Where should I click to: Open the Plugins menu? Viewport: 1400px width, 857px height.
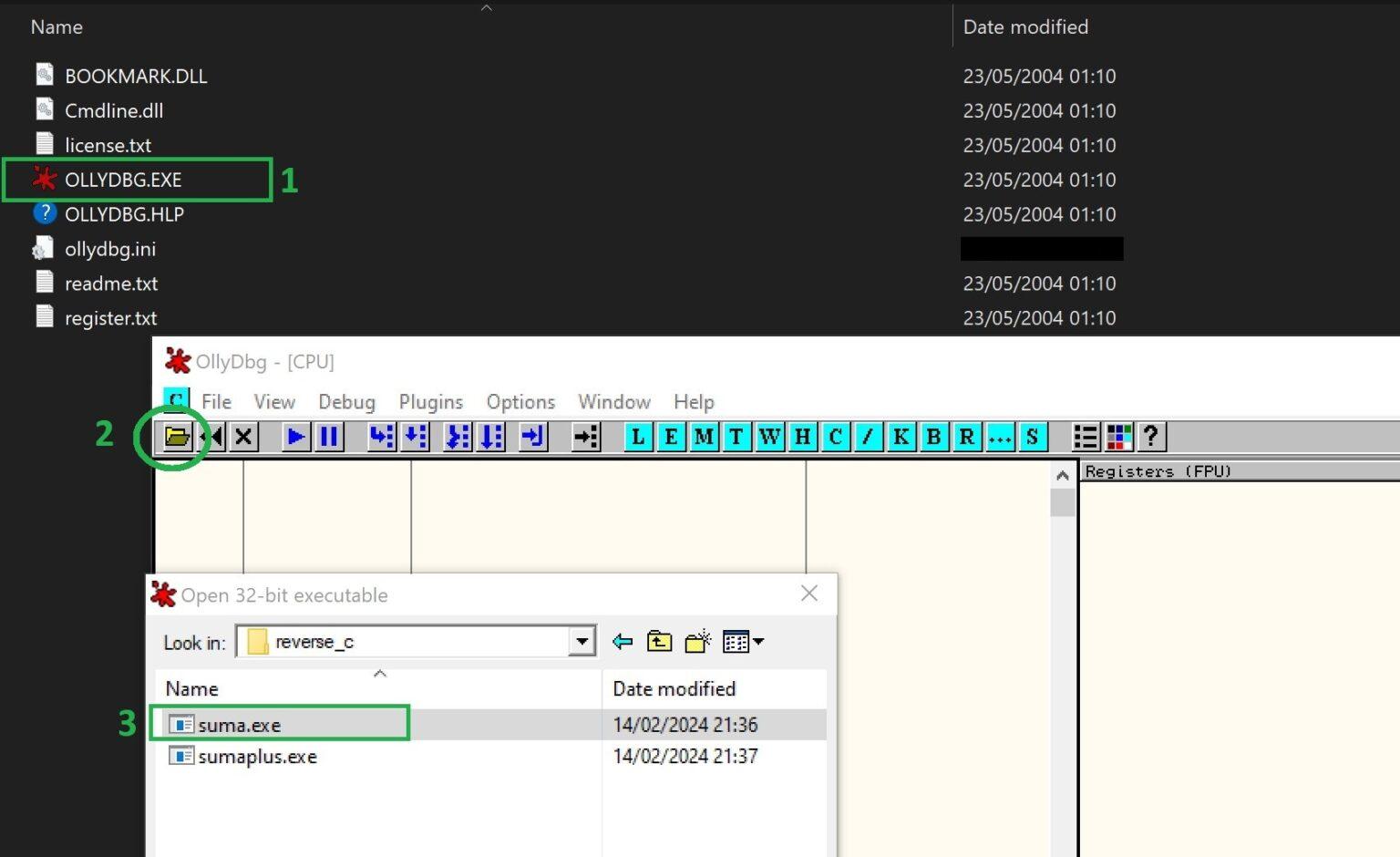click(x=430, y=401)
